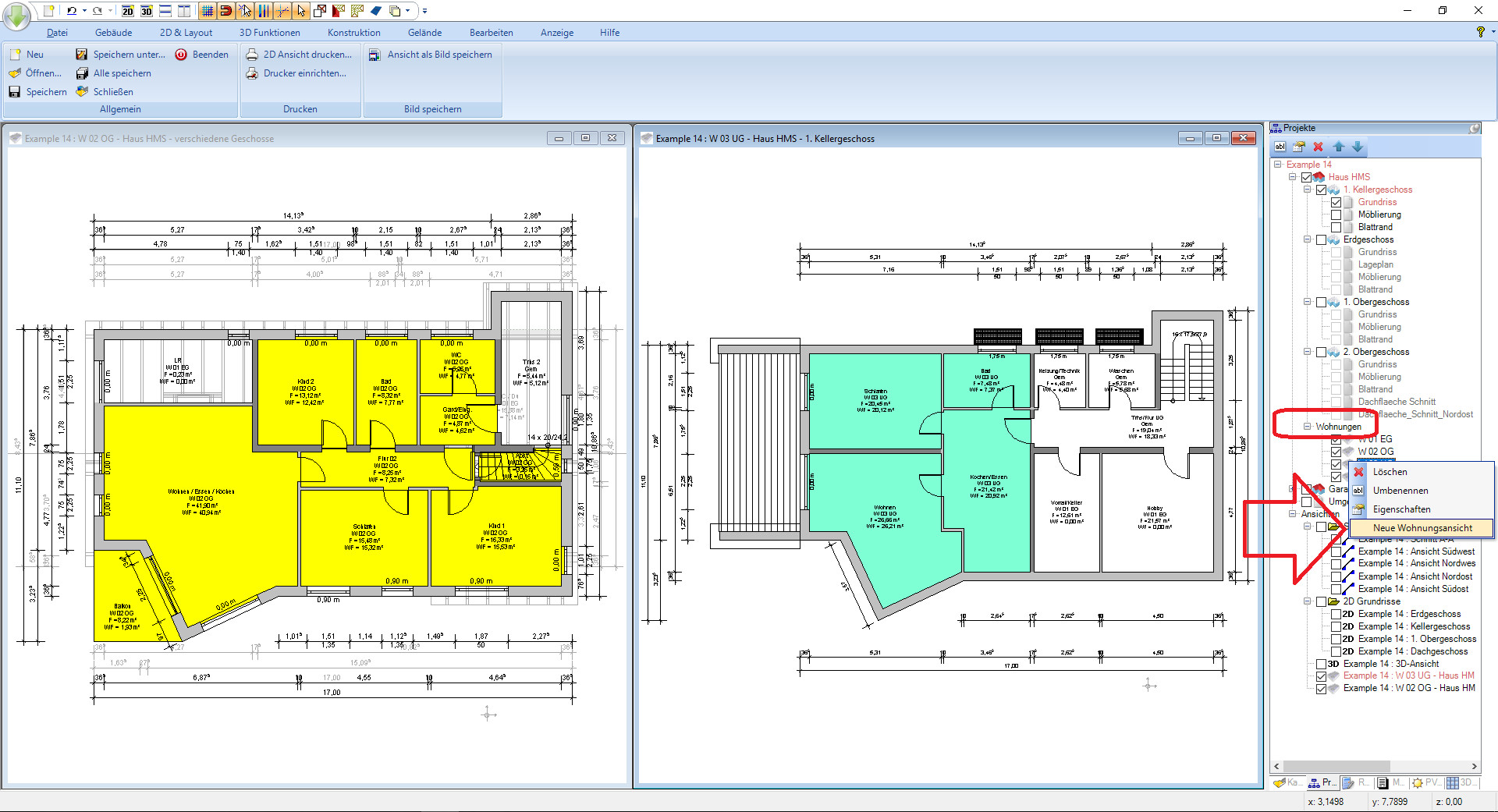
Task: Collapse the 1. Obergeschoss tree node
Action: coord(1307,302)
